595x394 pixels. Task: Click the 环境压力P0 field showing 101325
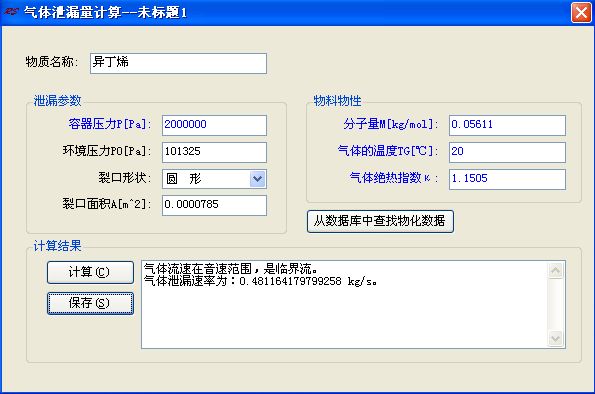click(x=214, y=152)
